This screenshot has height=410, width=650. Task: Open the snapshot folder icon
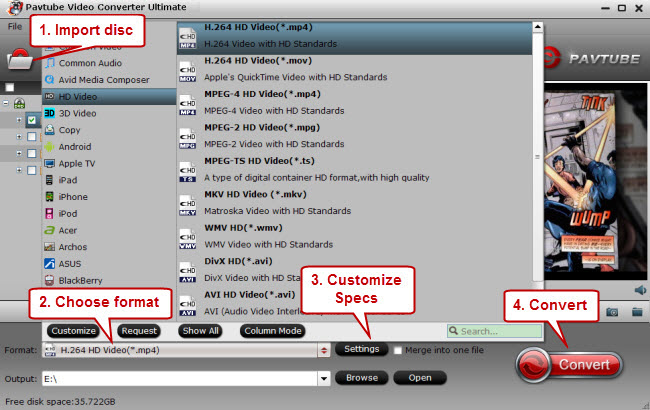tap(637, 312)
